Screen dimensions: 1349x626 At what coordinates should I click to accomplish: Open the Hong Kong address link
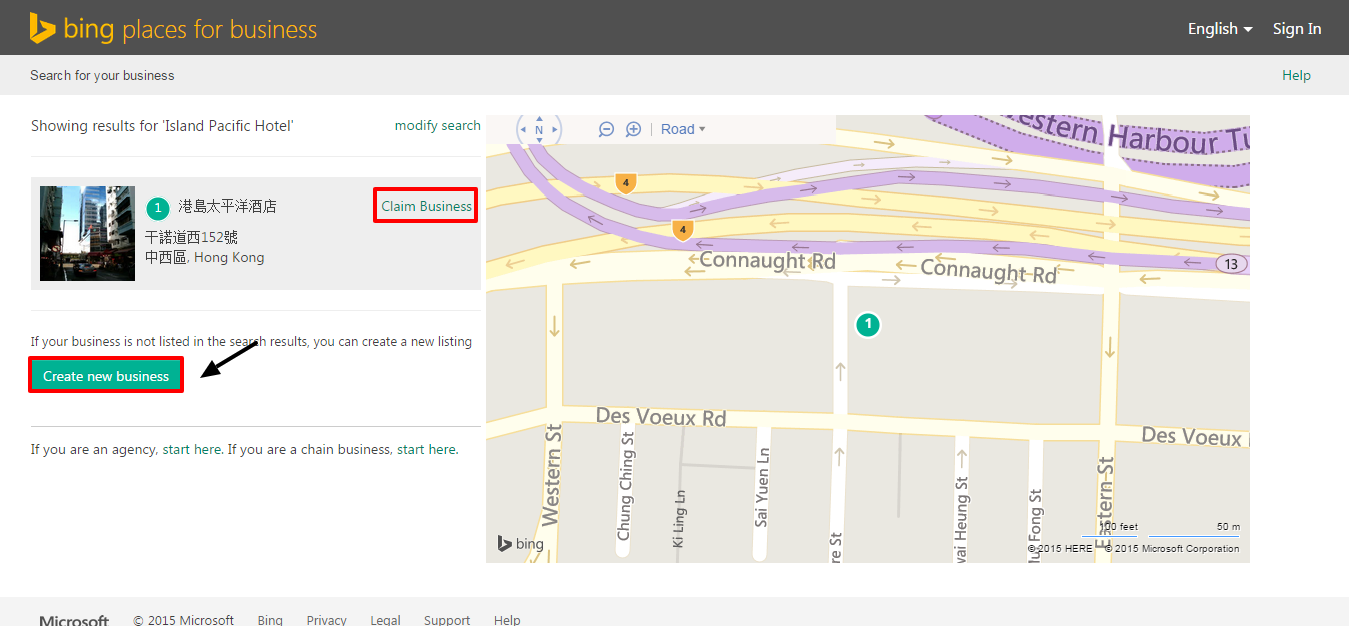[x=229, y=258]
